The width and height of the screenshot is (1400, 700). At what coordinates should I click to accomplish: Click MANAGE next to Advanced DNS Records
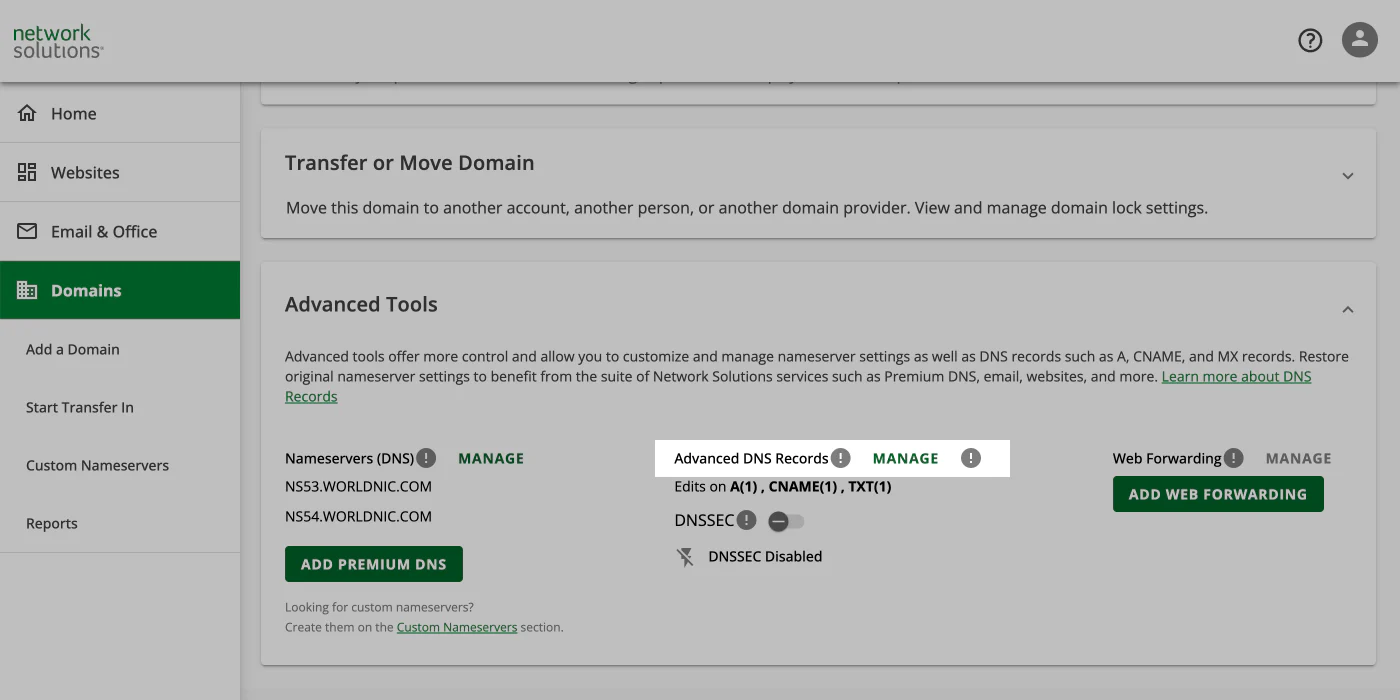pos(905,457)
